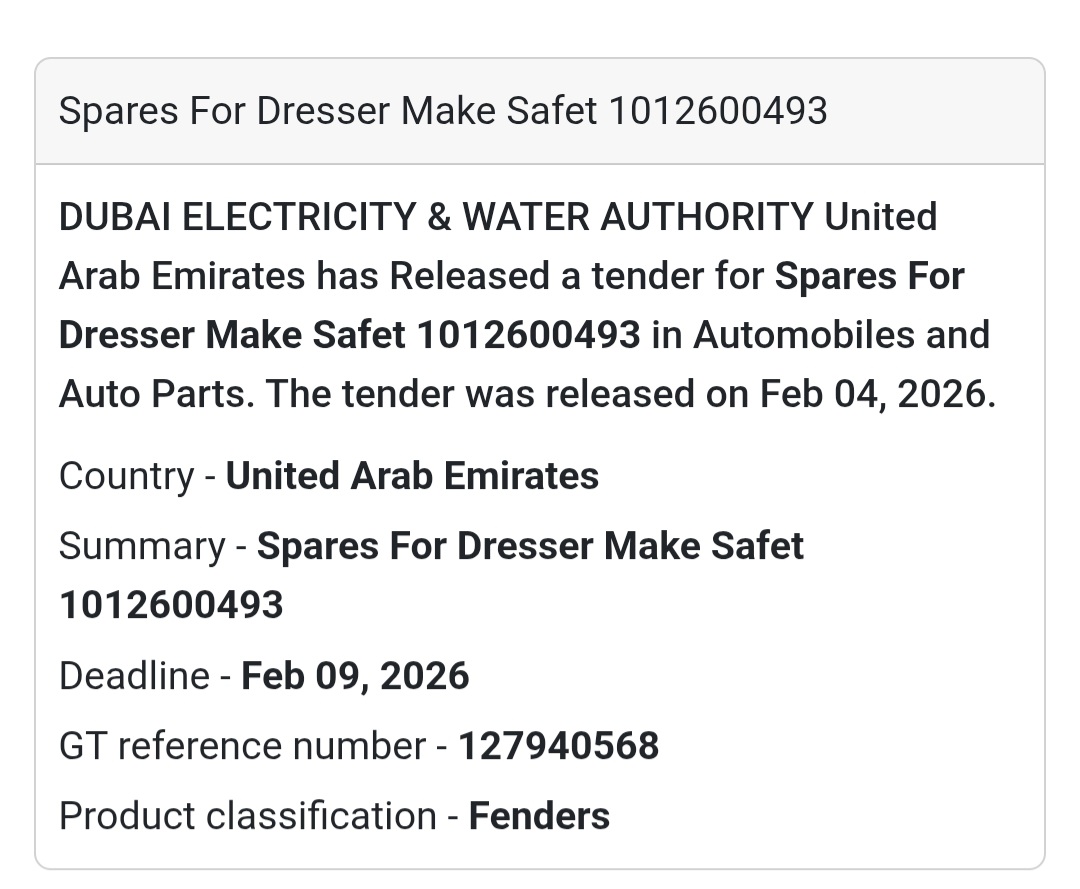Click the "Country" field label

pos(126,476)
